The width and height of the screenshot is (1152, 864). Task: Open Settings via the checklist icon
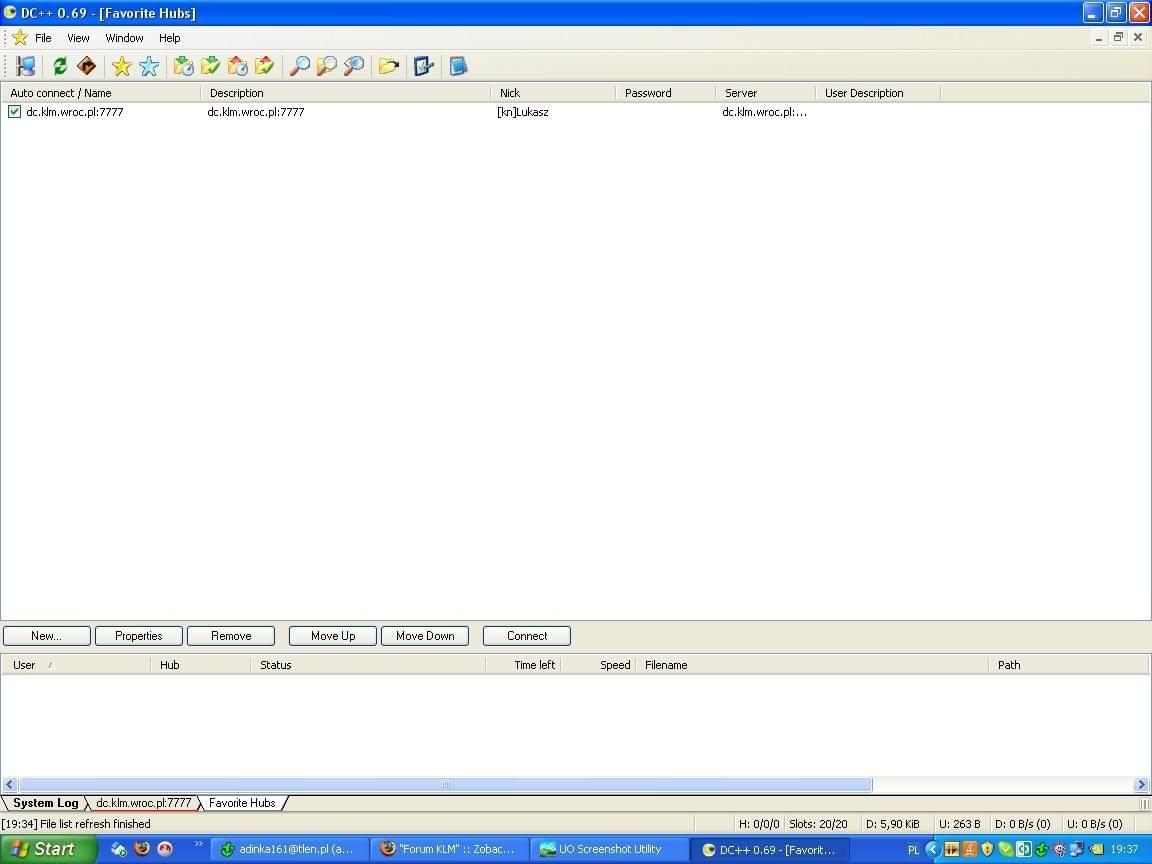(424, 66)
